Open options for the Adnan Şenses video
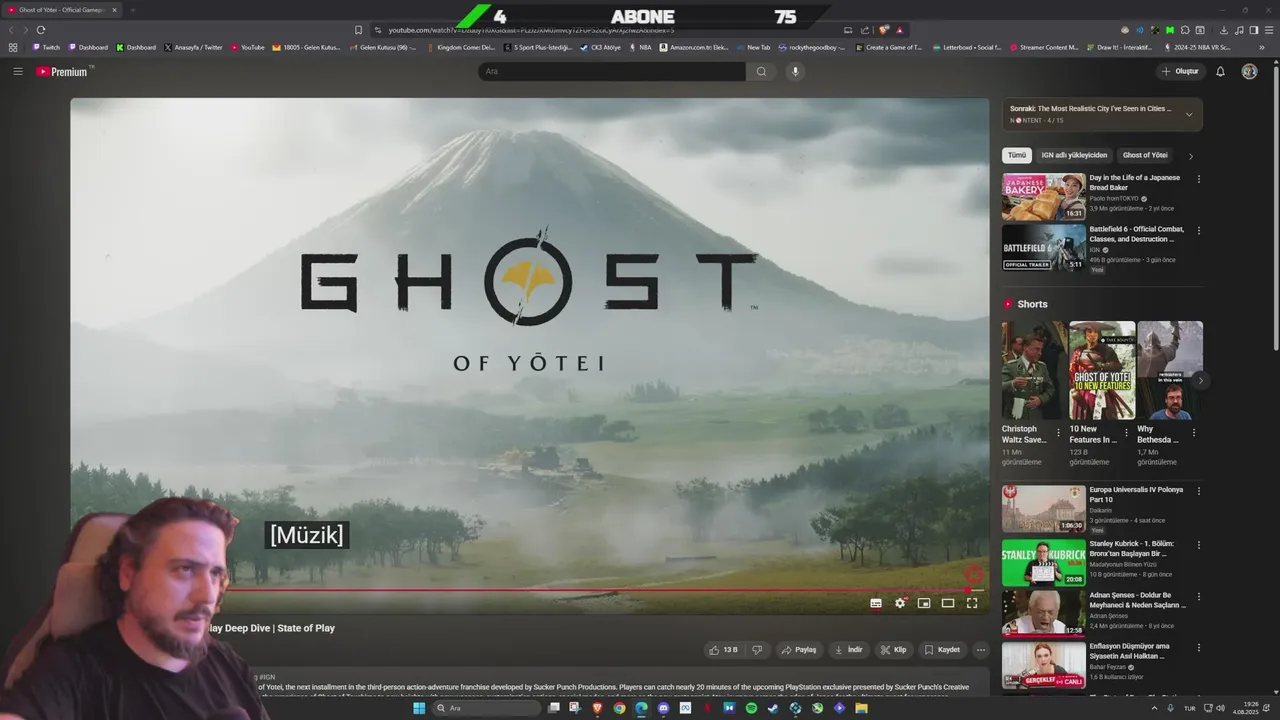The image size is (1280, 720). click(x=1199, y=596)
